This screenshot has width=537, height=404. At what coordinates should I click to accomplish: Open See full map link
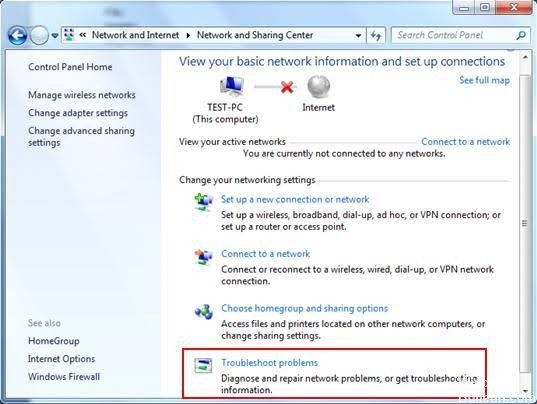(x=484, y=80)
